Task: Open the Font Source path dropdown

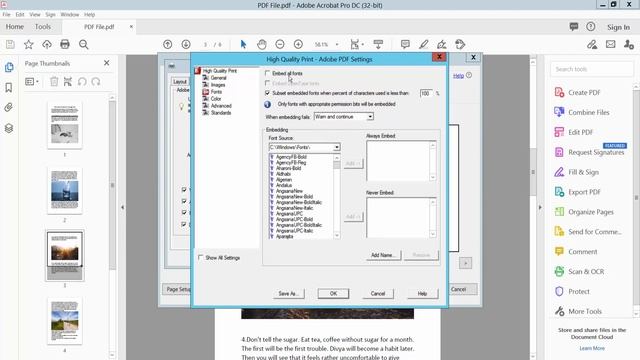Action: 304,147
